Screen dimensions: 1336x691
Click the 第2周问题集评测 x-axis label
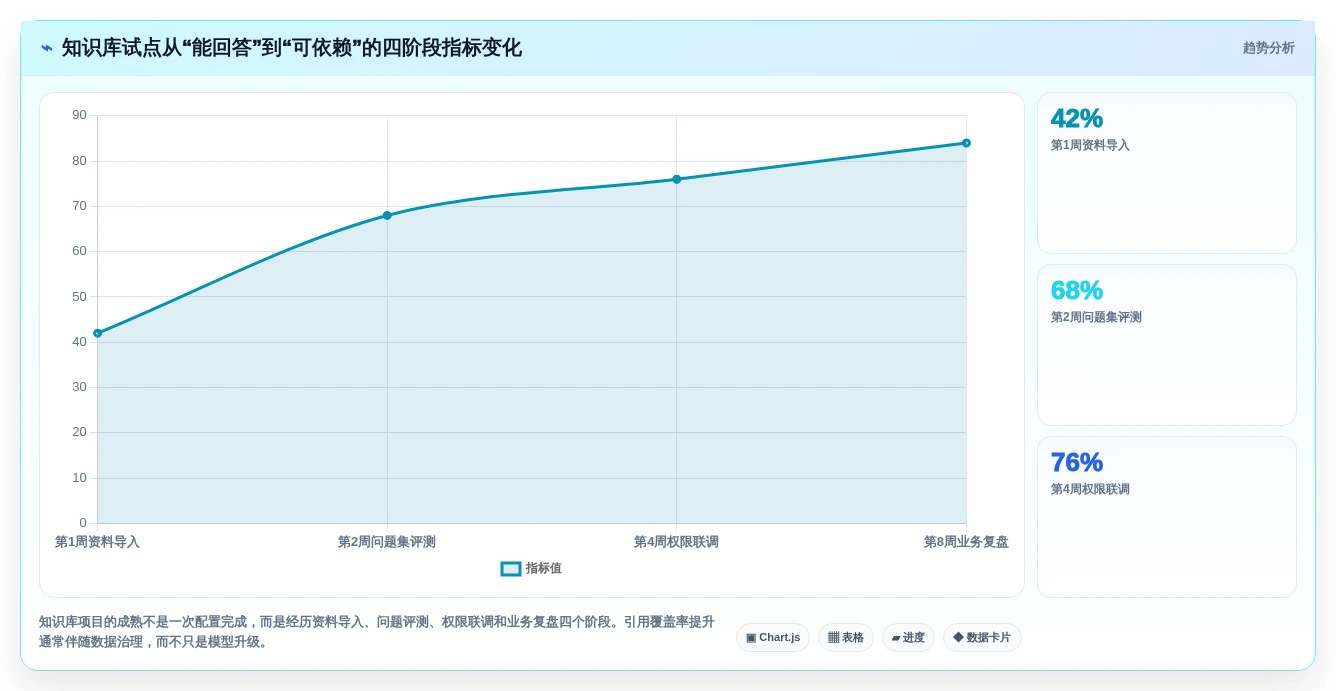click(x=387, y=542)
